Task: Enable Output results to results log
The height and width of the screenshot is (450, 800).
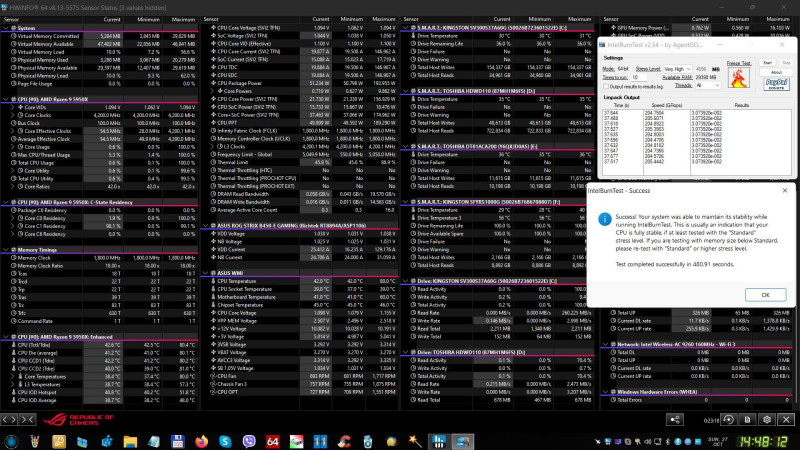Action: (606, 86)
